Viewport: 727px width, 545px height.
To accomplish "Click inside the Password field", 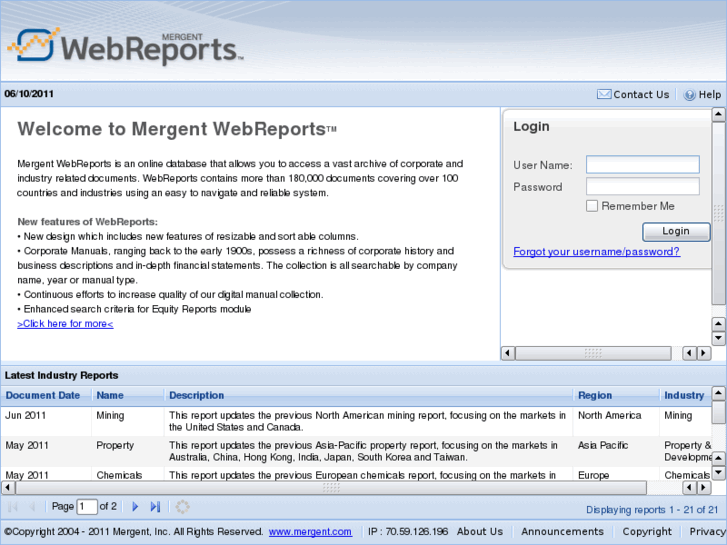I will click(643, 186).
